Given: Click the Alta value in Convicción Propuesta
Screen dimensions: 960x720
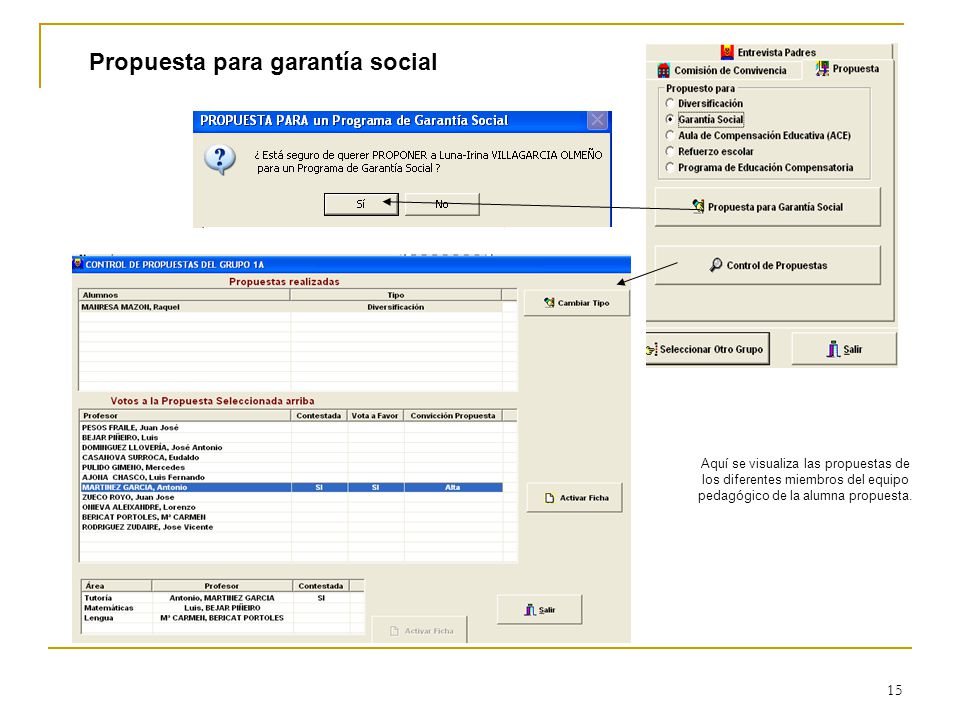Looking at the screenshot, I should click(x=453, y=487).
